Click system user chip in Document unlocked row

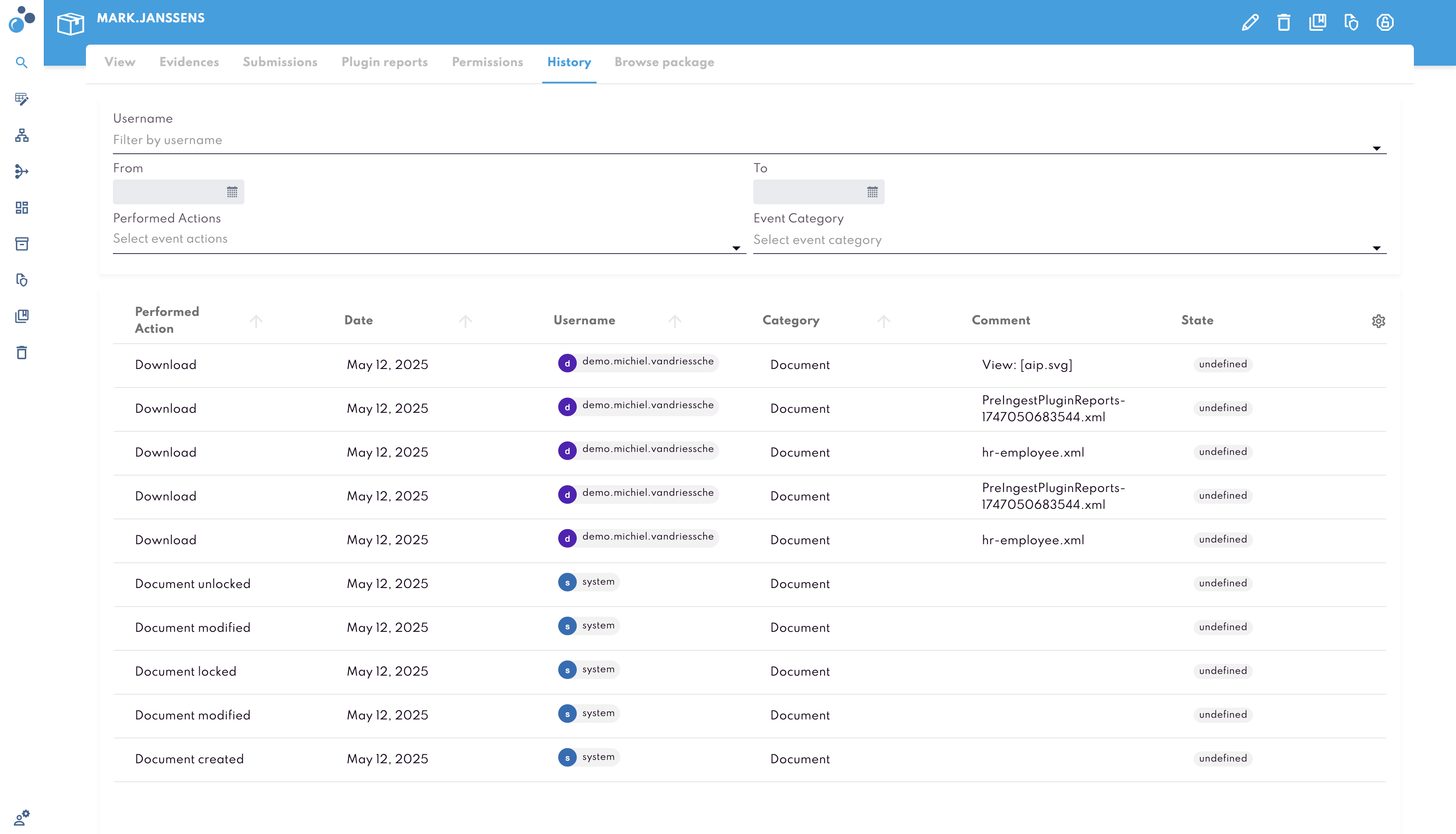(x=589, y=582)
